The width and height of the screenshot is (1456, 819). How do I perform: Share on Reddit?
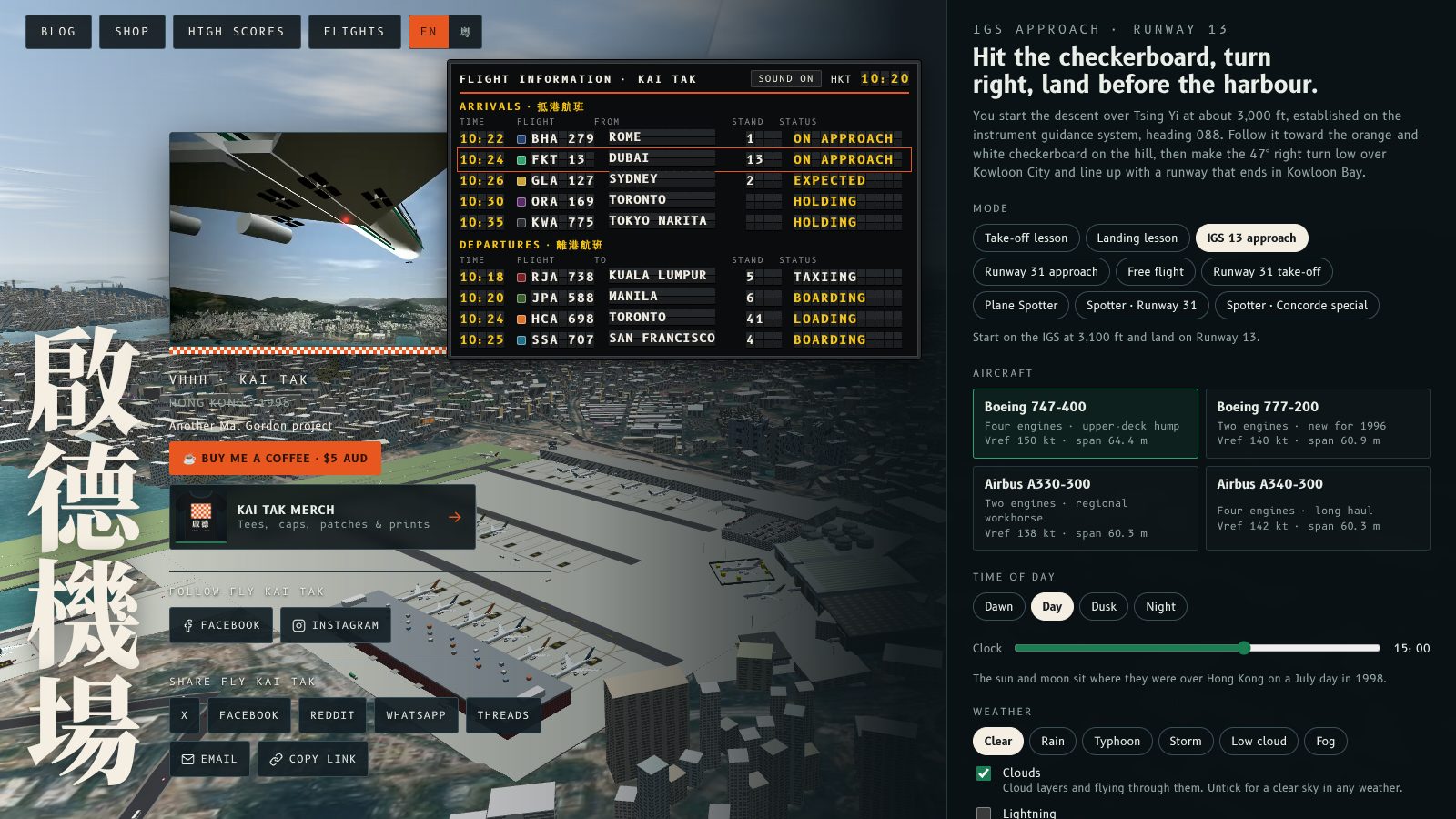332,715
